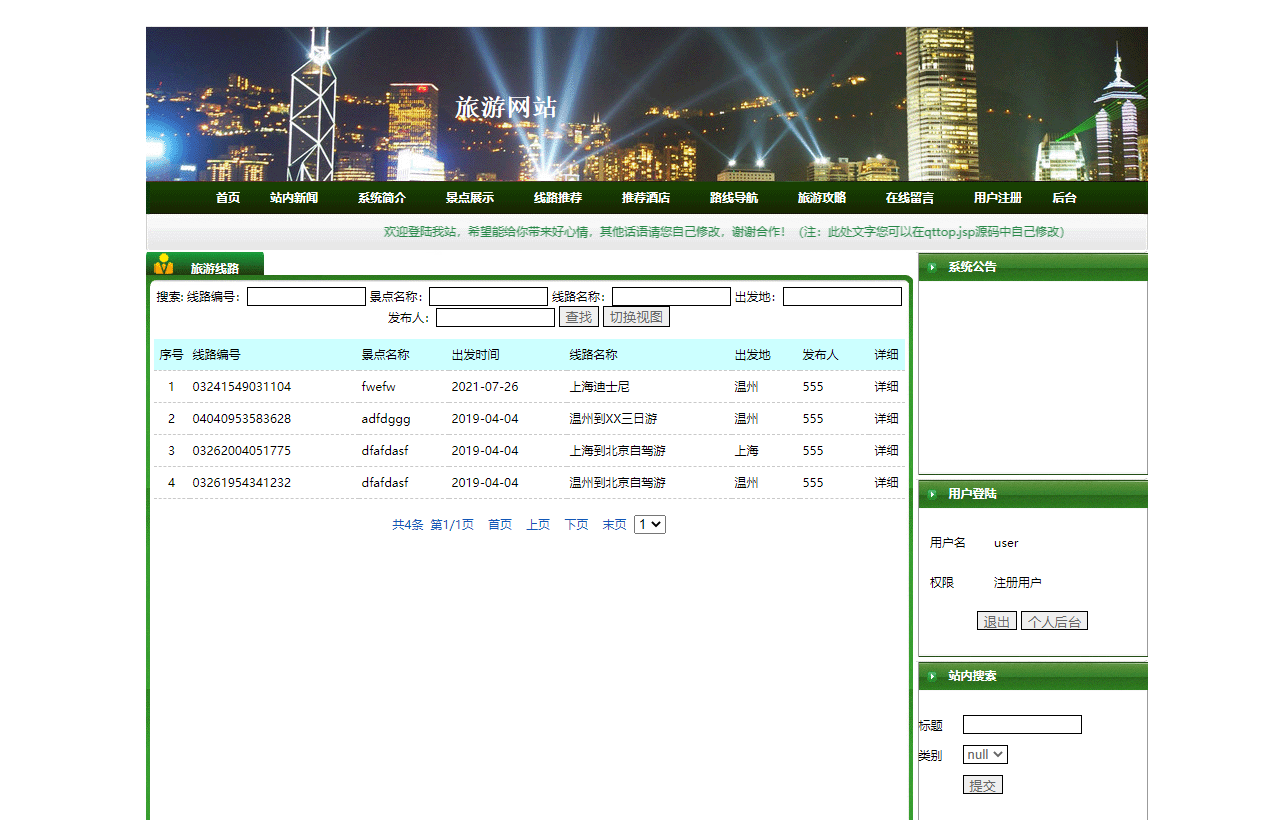Navigate to 后台 via the menu bar
Image resolution: width=1264 pixels, height=820 pixels.
[x=1064, y=197]
